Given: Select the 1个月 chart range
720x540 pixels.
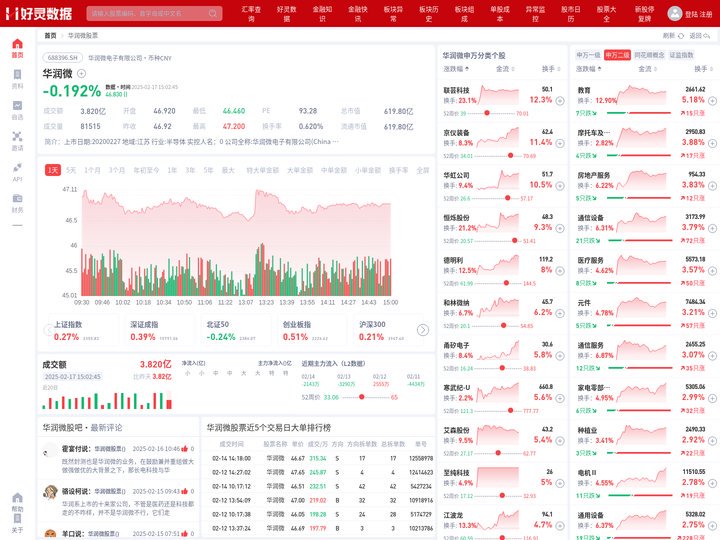Looking at the screenshot, I should click(92, 170).
